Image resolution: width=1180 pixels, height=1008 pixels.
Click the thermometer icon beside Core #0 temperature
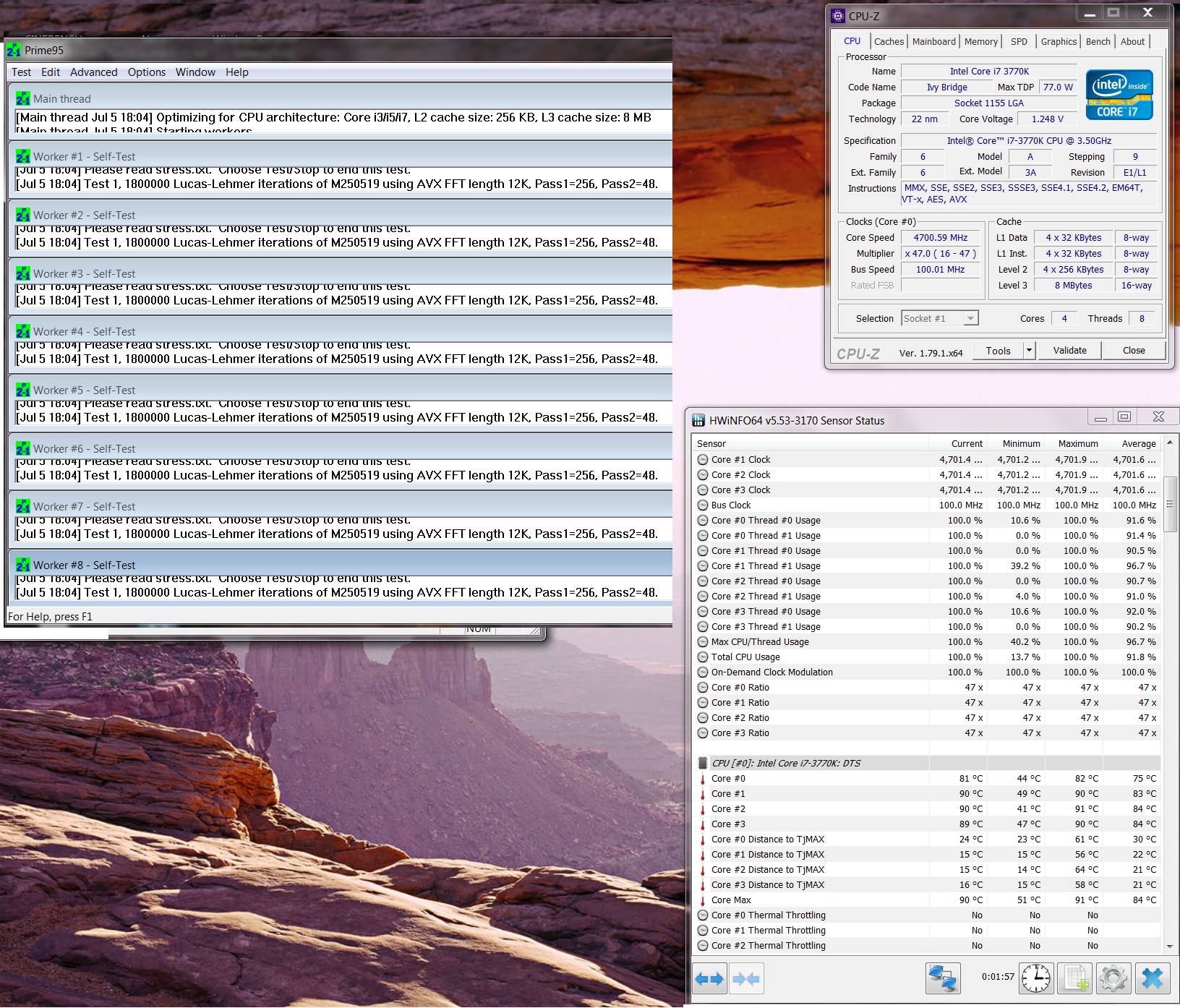point(703,779)
